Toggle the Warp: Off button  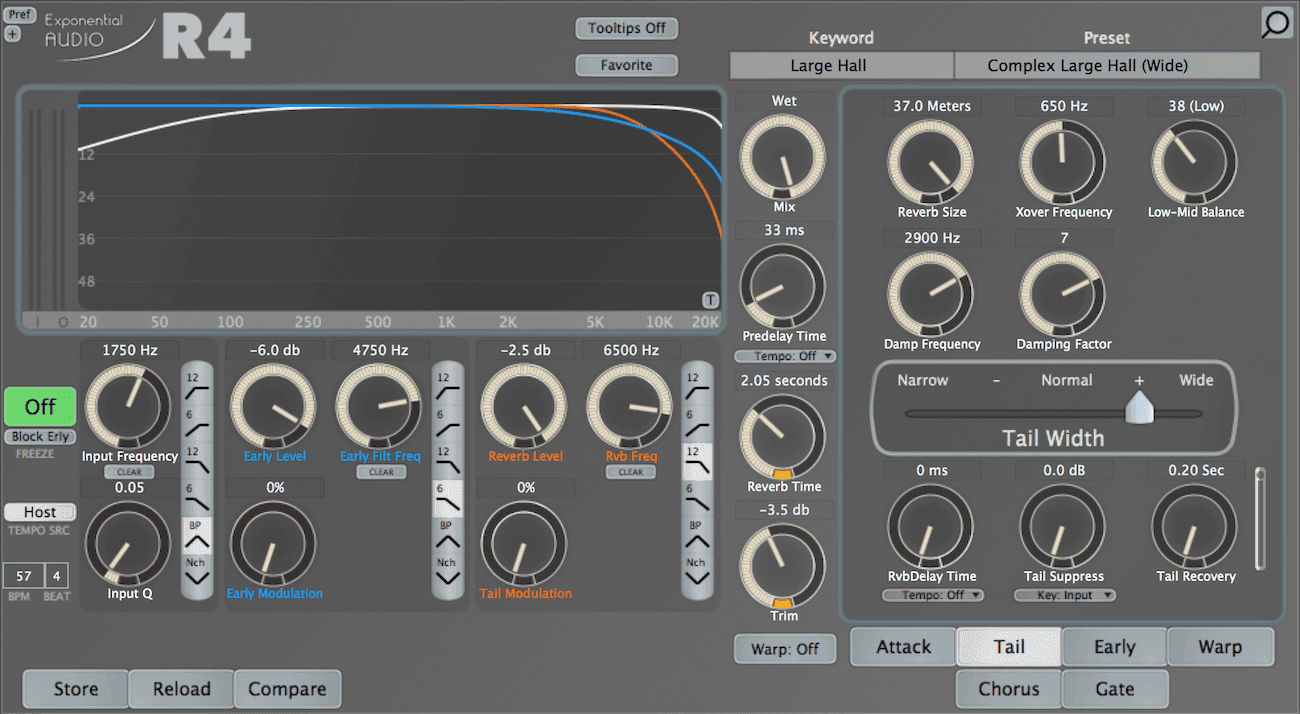[x=785, y=649]
